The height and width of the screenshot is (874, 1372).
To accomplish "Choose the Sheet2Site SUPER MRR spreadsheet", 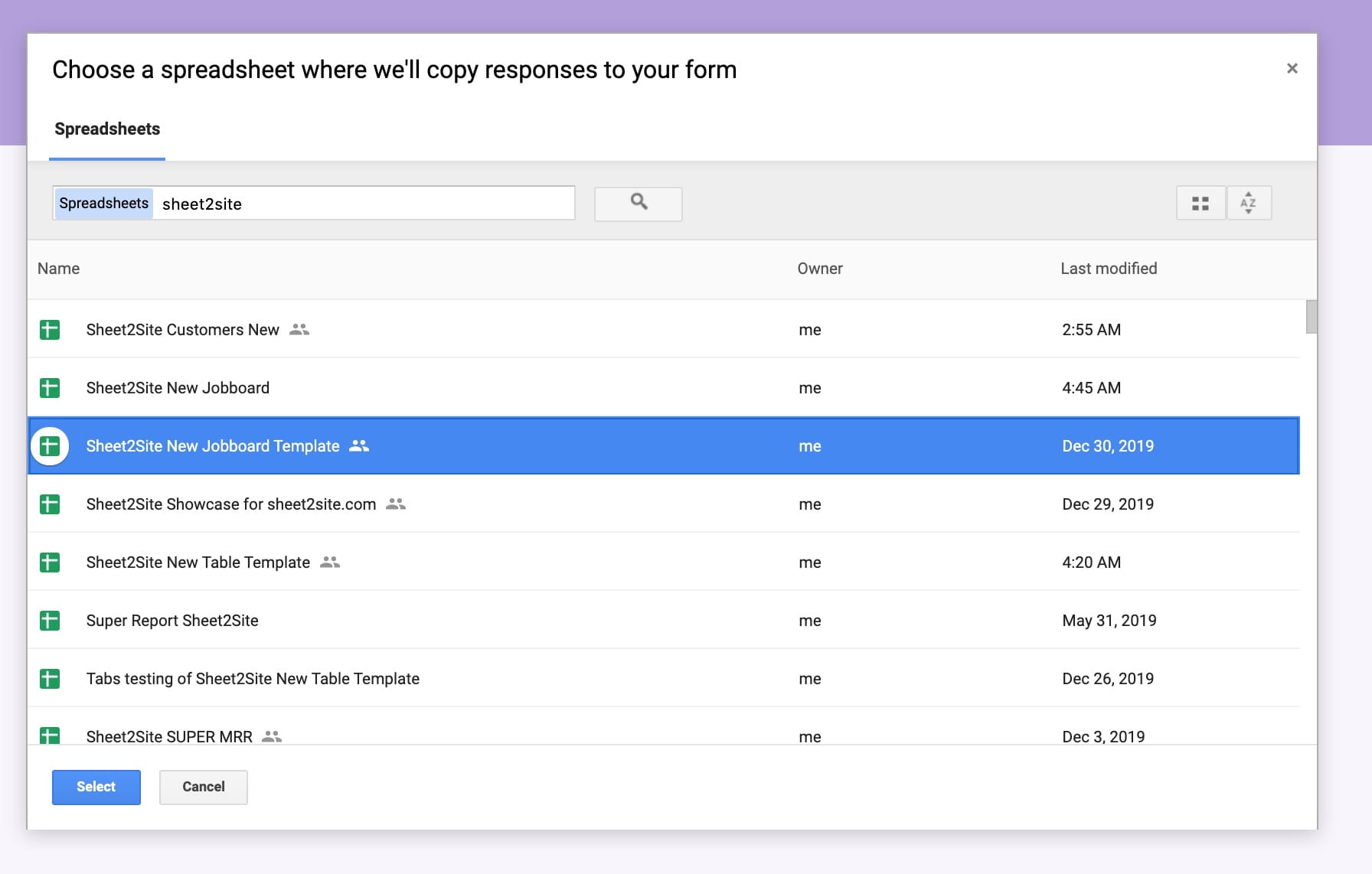I will [x=169, y=735].
